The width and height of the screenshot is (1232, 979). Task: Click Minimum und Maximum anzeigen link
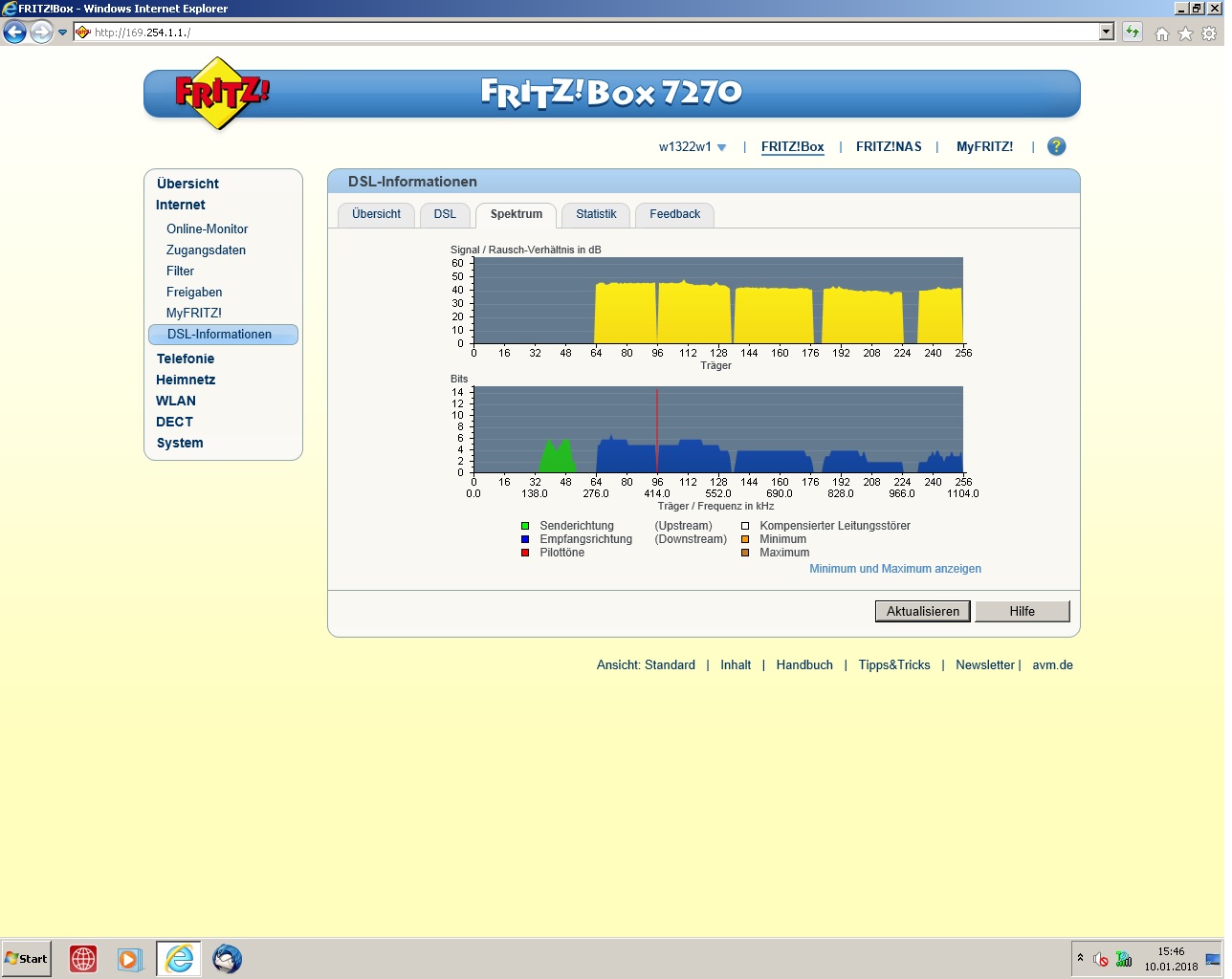895,569
